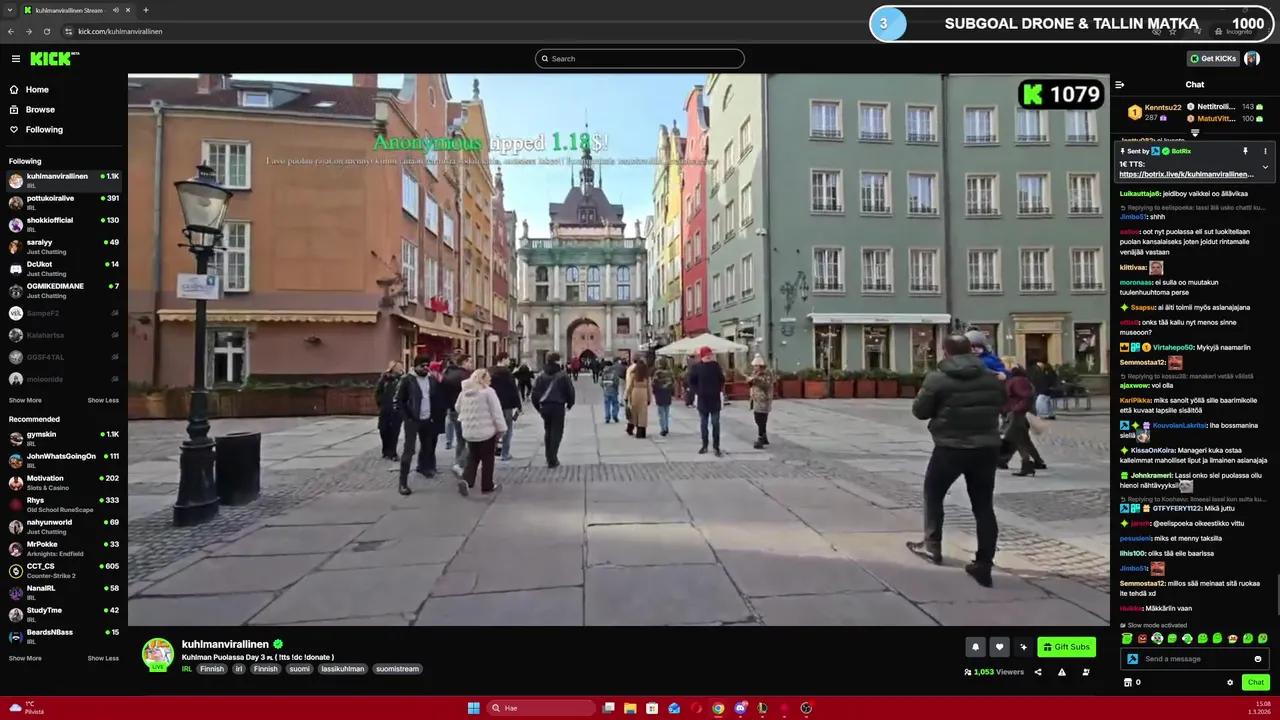1280x720 pixels.
Task: Report stream with warning triangle icon
Action: coord(1062,672)
